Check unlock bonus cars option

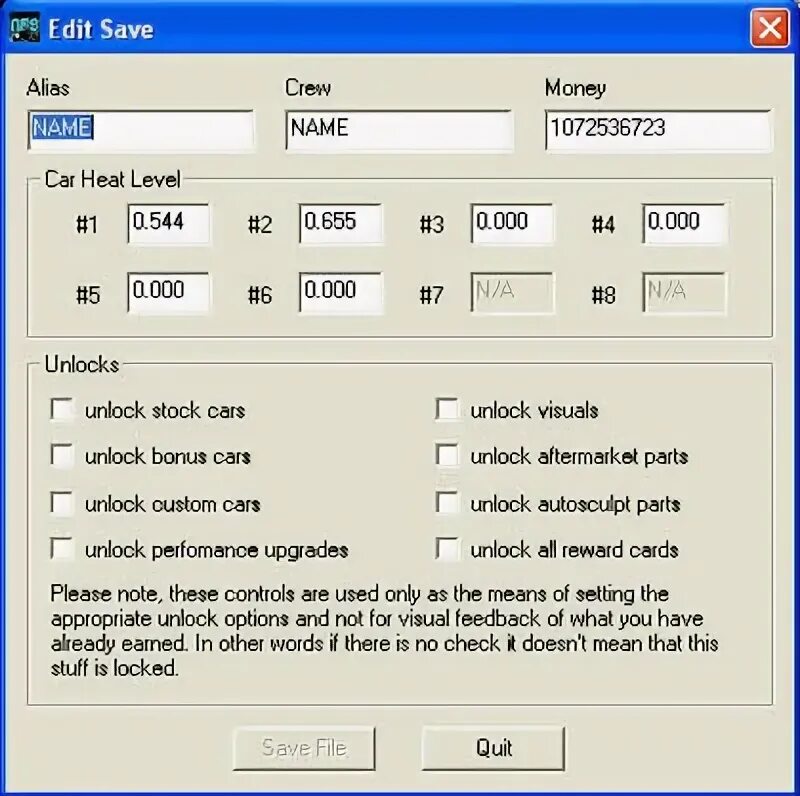coord(62,456)
